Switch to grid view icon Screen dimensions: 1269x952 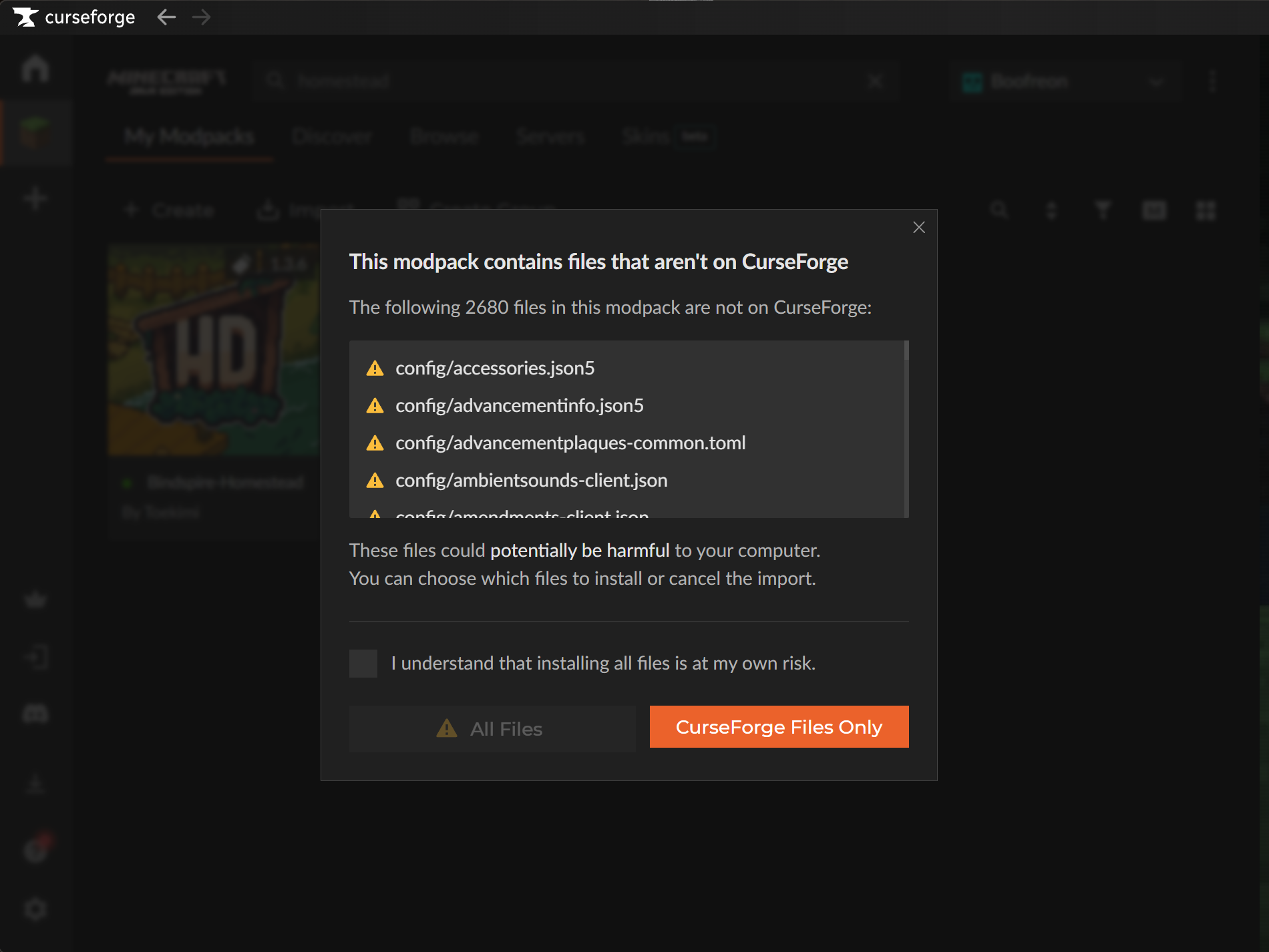[1206, 210]
